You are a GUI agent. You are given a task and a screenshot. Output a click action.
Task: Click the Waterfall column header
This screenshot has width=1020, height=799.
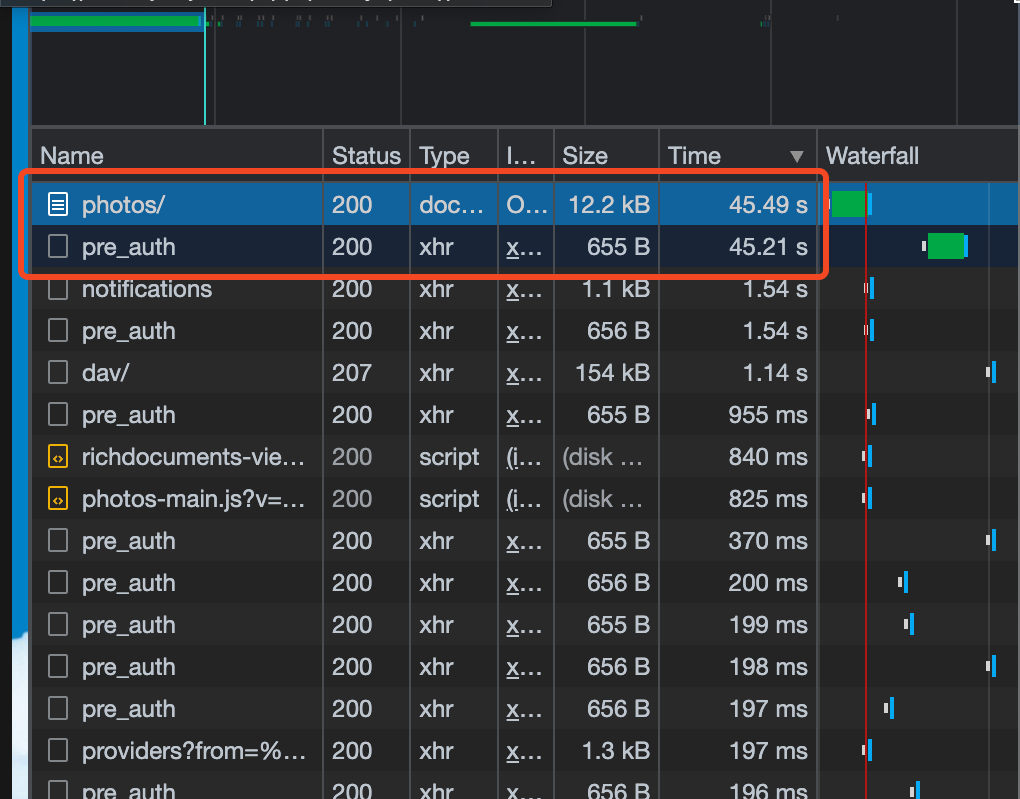pyautogui.click(x=872, y=156)
